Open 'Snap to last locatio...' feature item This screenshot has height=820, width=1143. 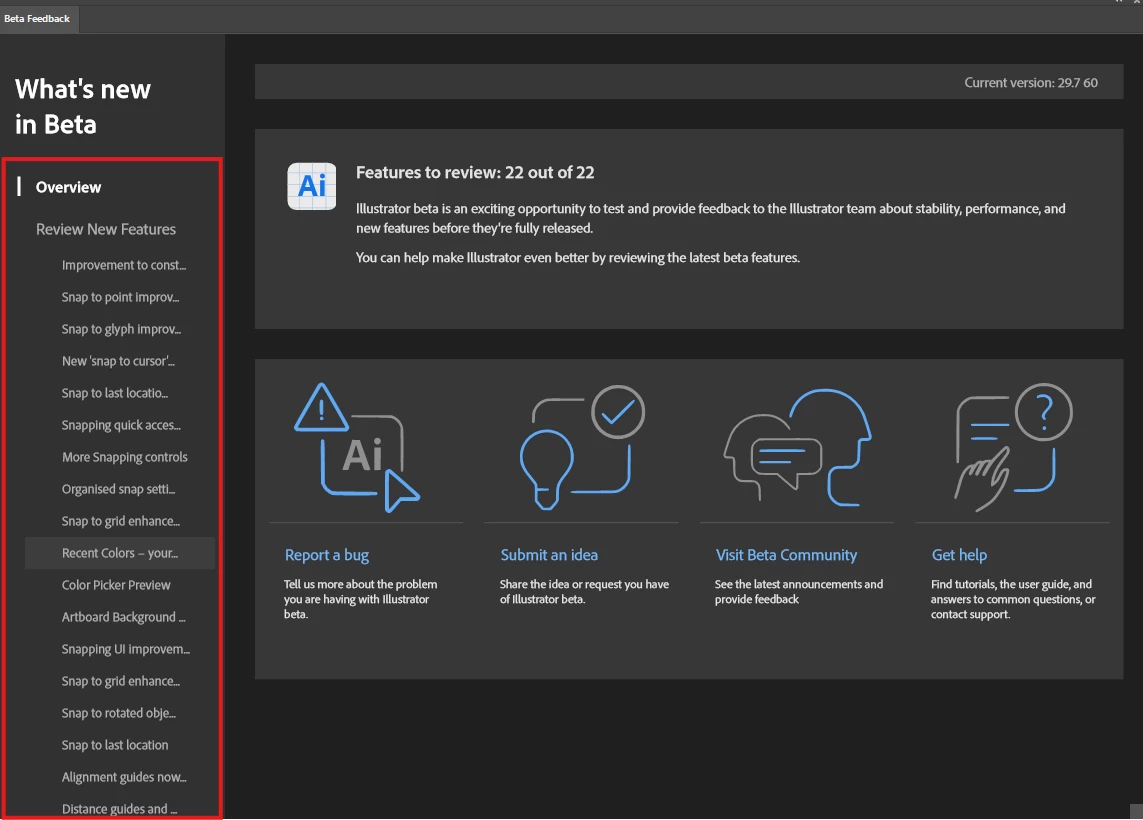pyautogui.click(x=114, y=394)
